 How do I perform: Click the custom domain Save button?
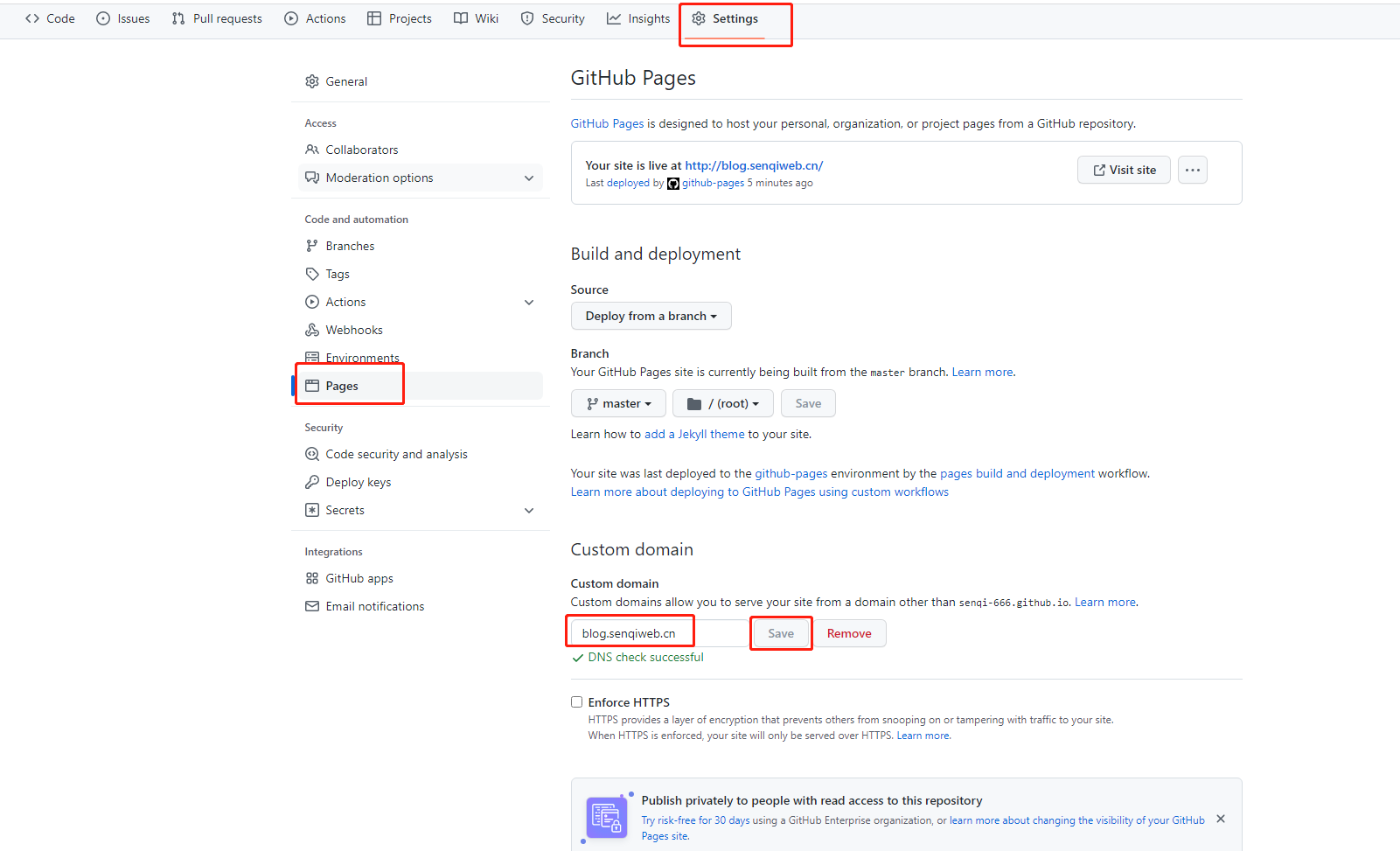[x=781, y=633]
